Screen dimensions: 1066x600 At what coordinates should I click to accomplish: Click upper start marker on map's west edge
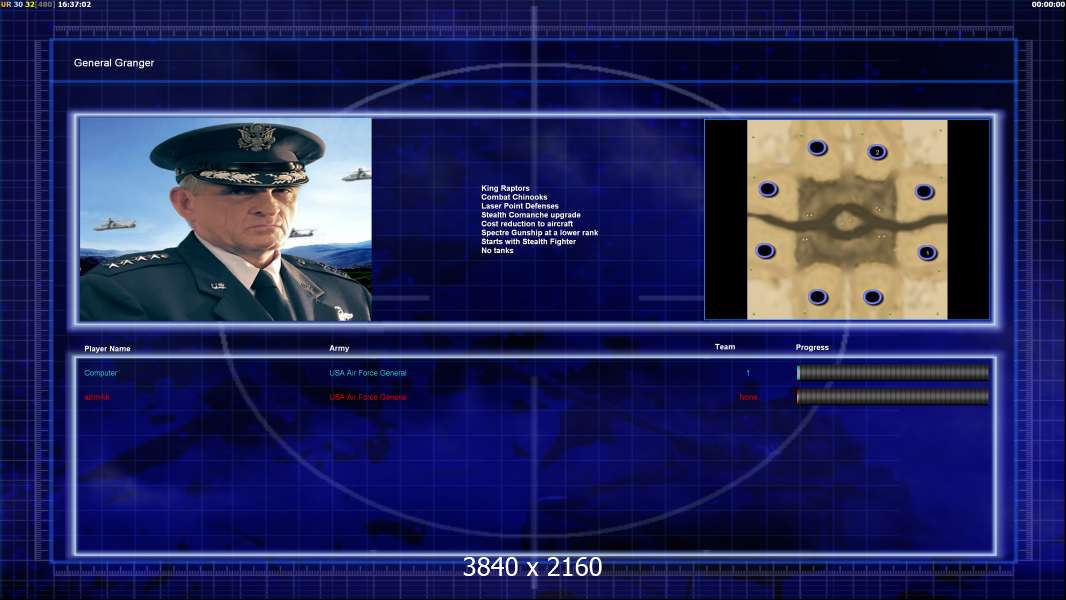coord(768,189)
